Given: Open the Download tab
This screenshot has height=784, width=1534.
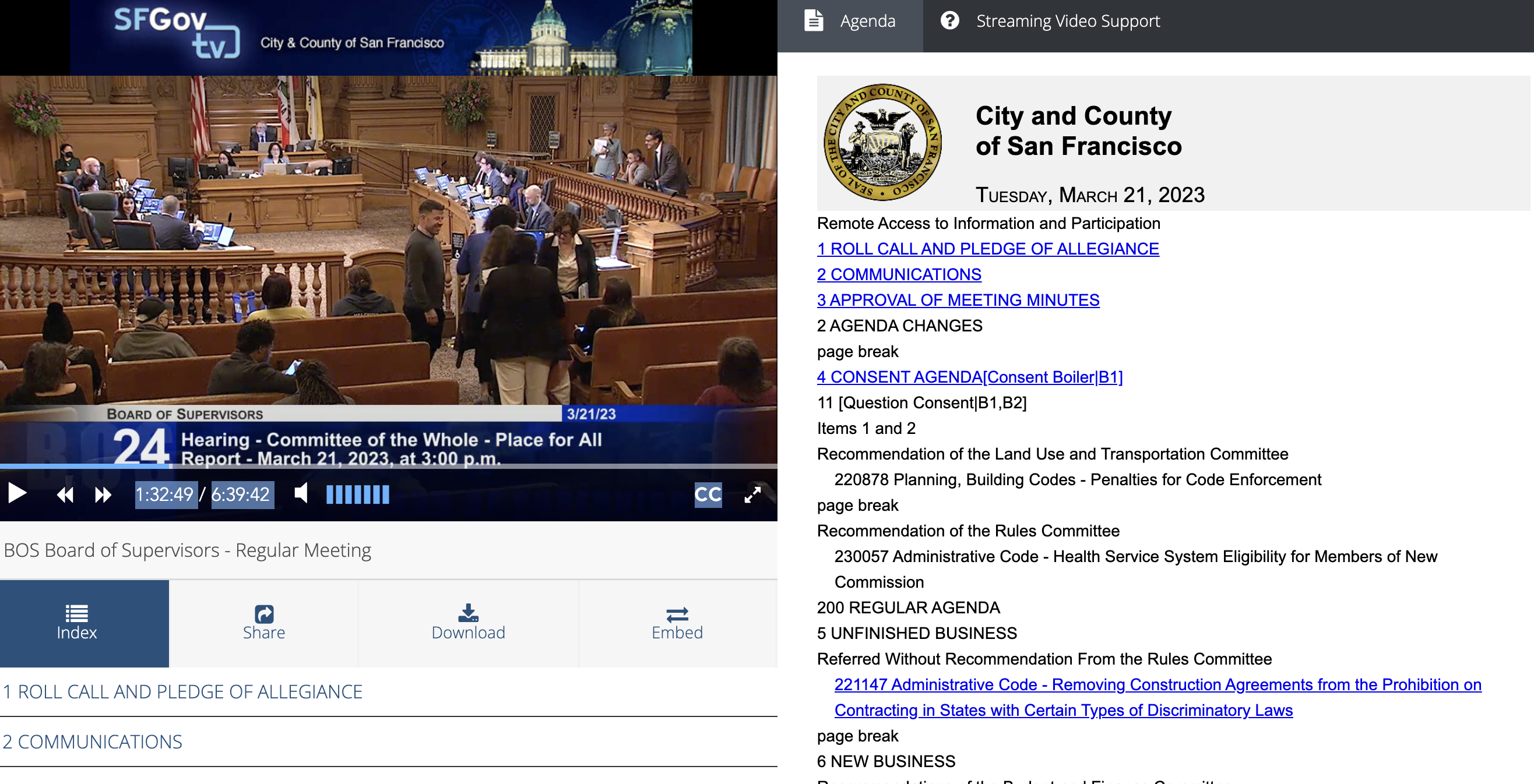Looking at the screenshot, I should [x=468, y=623].
